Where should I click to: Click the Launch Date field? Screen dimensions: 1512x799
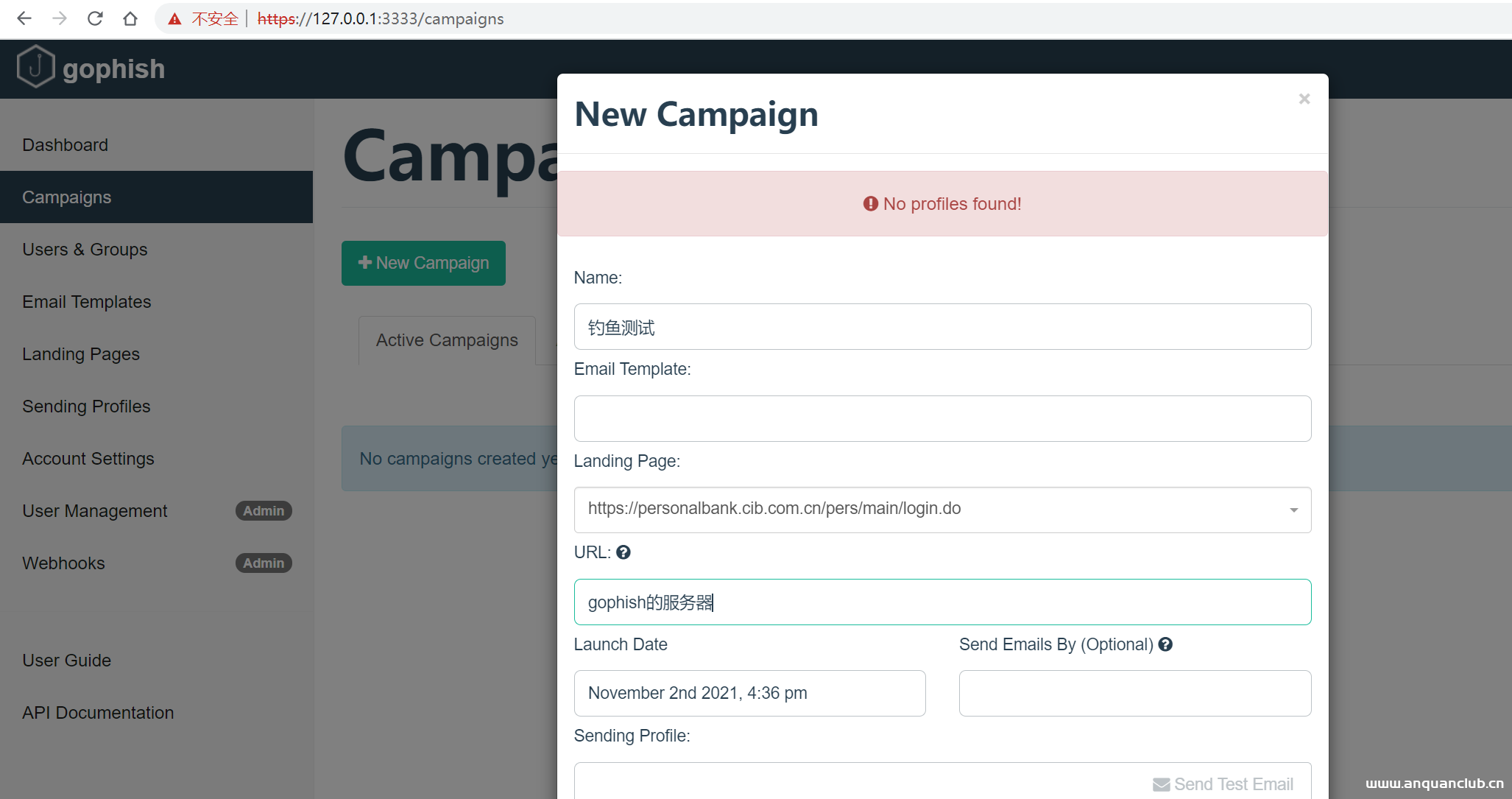click(x=749, y=693)
